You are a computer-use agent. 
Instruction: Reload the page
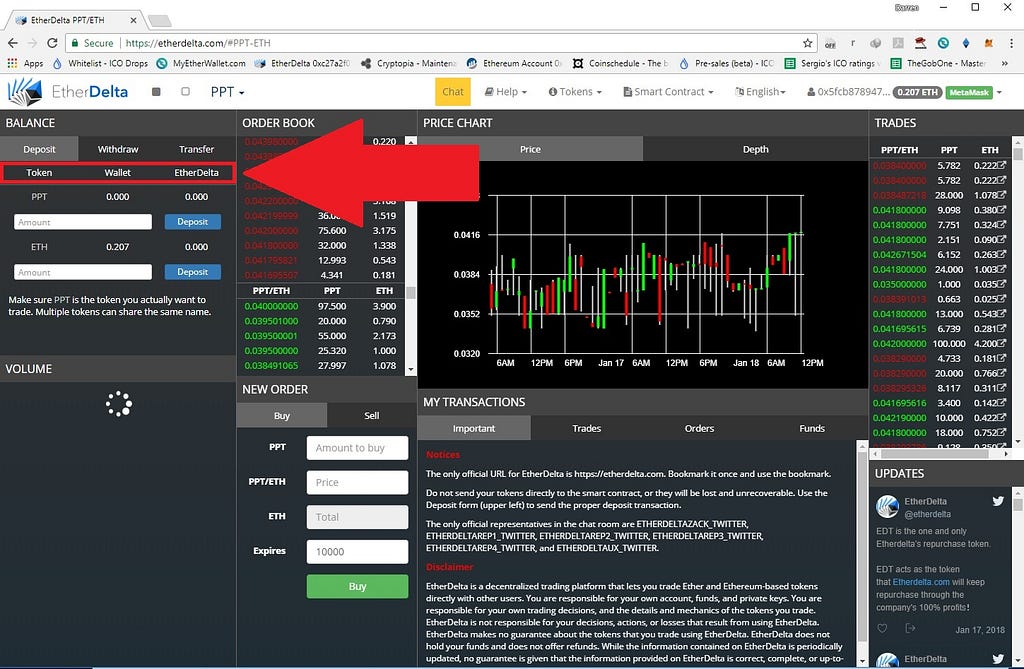(52, 43)
